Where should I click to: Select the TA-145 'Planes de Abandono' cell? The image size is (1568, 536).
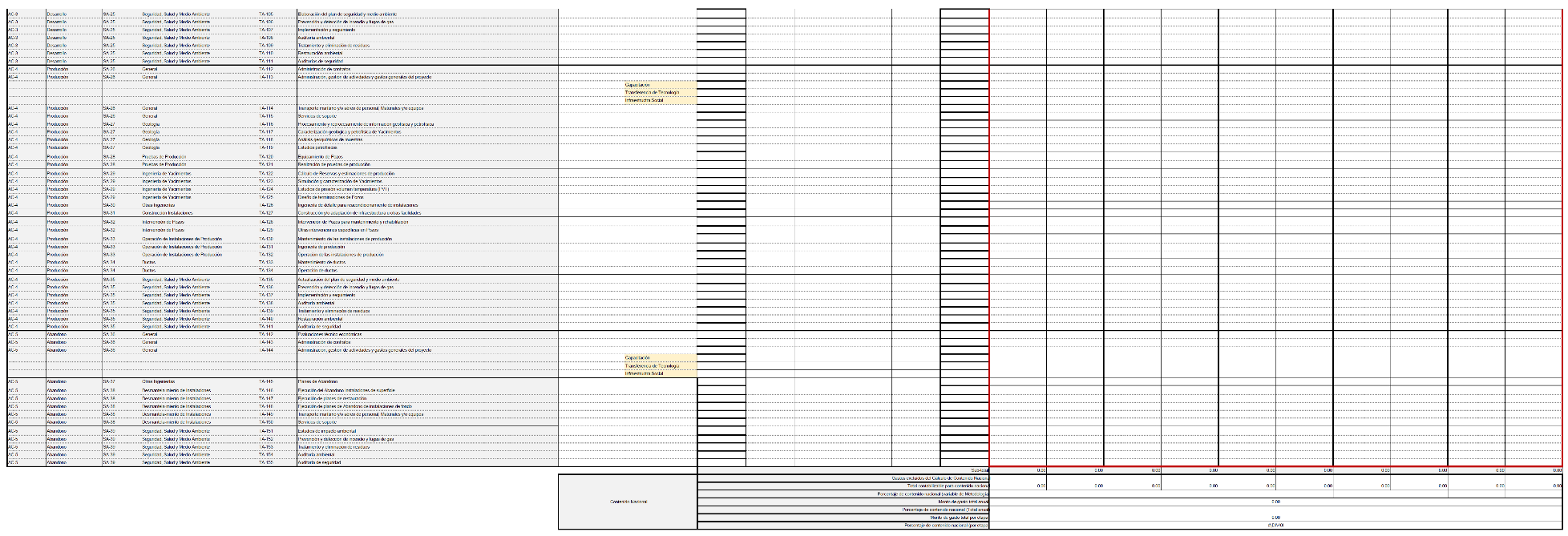(313, 382)
